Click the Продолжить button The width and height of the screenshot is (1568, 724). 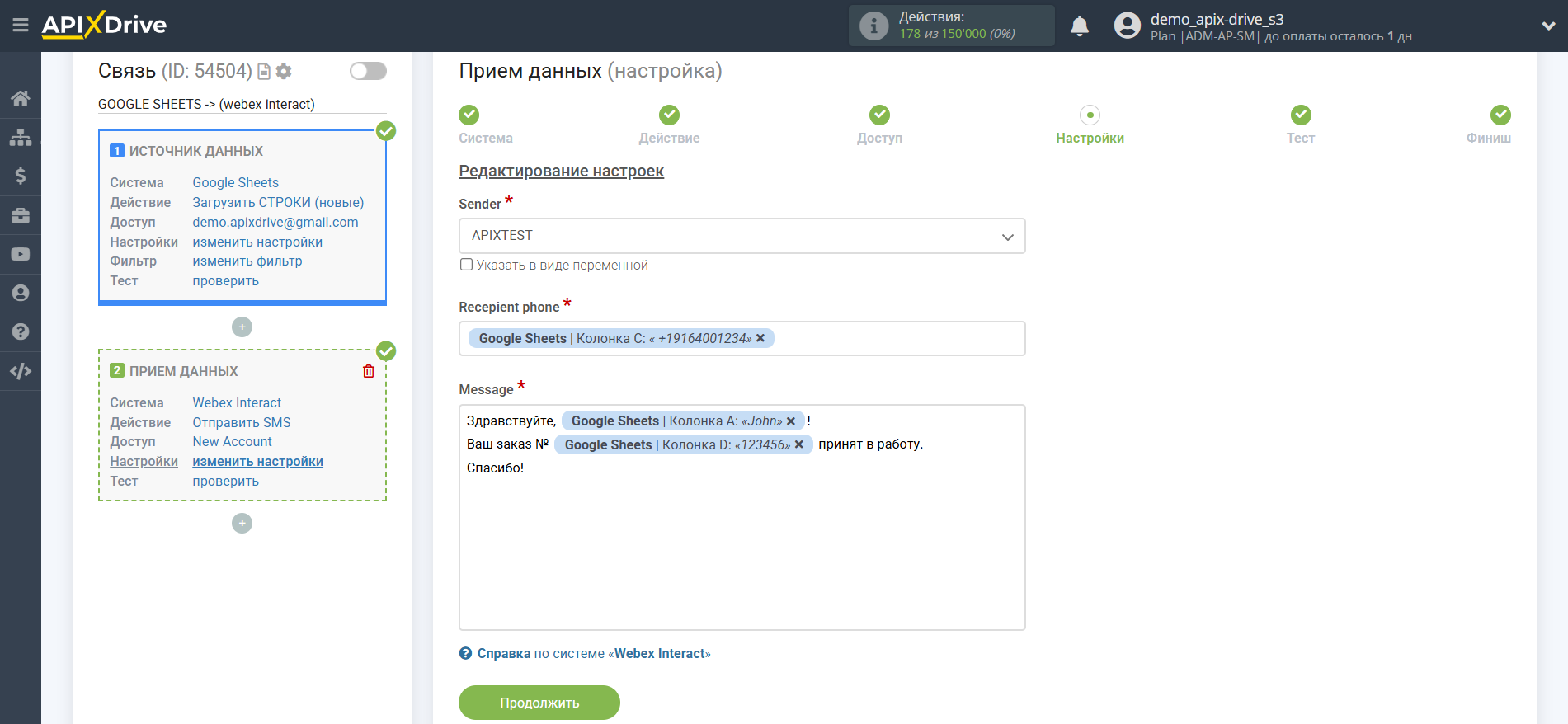539,703
